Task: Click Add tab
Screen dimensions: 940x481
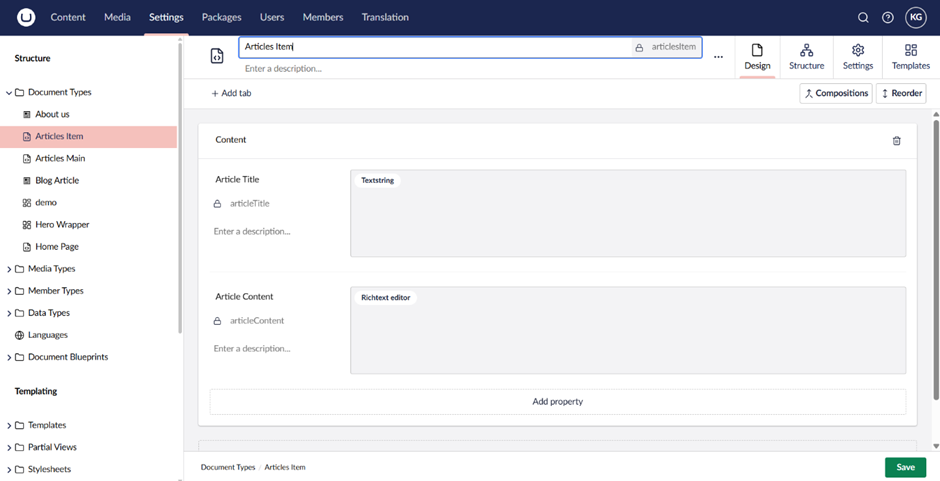Action: point(231,94)
